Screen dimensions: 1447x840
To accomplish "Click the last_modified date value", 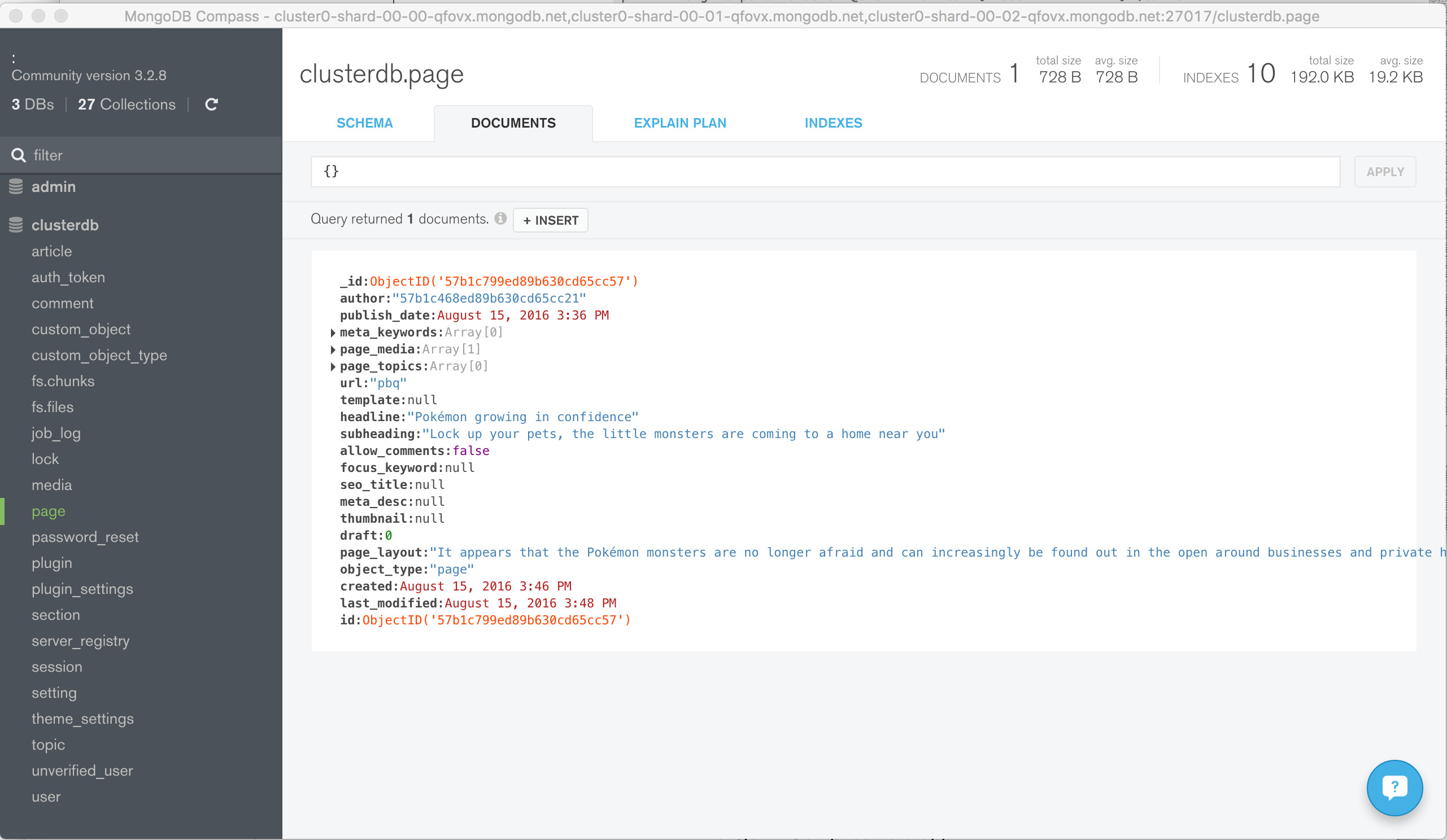I will click(x=530, y=603).
